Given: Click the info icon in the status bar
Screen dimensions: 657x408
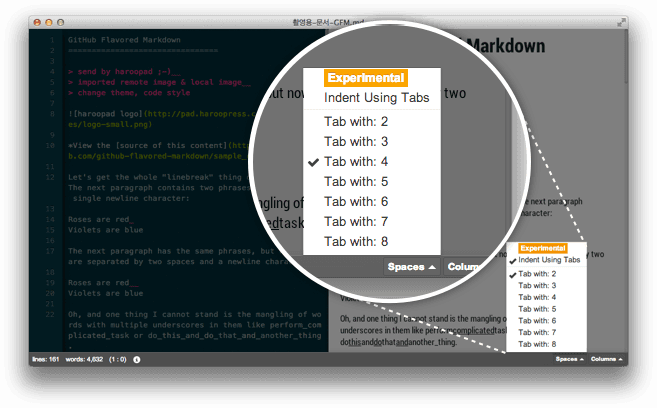Looking at the screenshot, I should coord(137,358).
